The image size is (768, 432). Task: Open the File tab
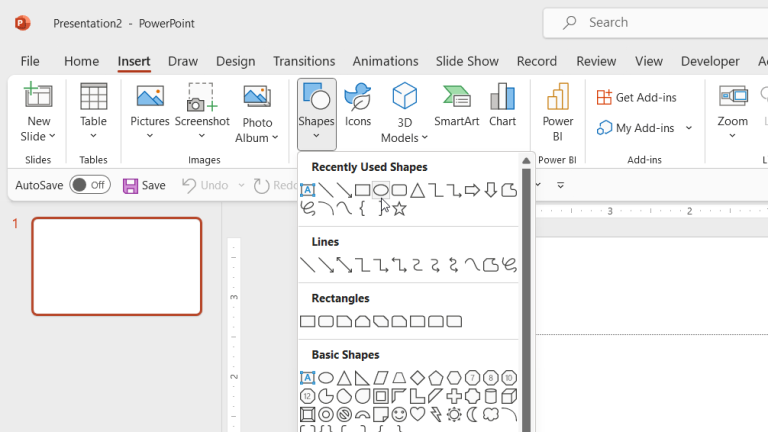(x=30, y=61)
